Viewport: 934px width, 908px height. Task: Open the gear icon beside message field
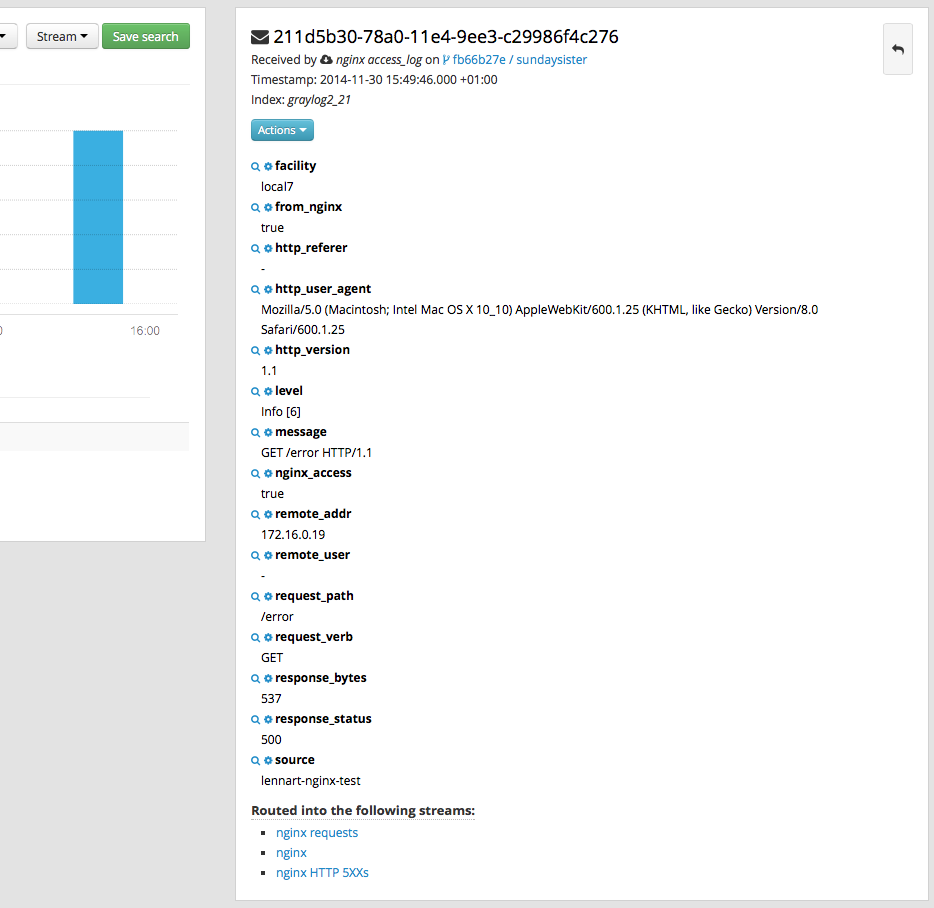pyautogui.click(x=268, y=433)
